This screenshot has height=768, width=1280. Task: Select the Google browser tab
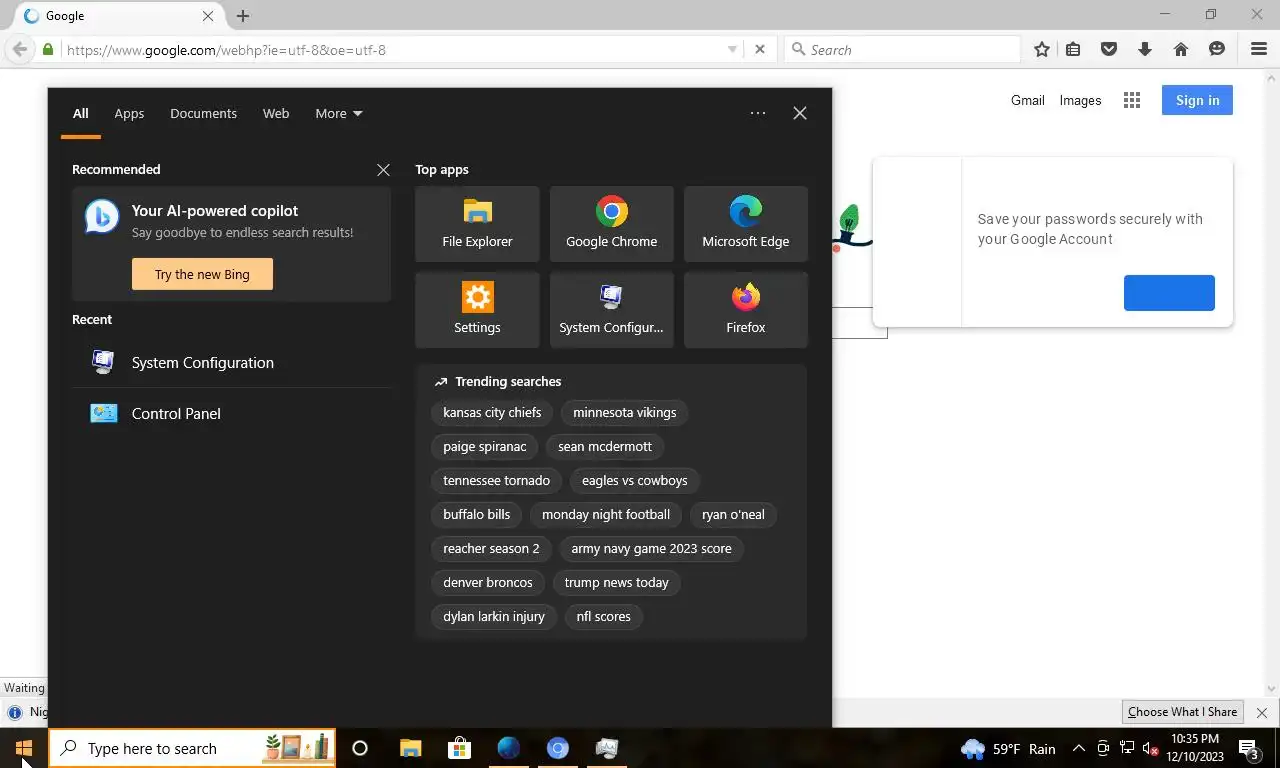[120, 16]
